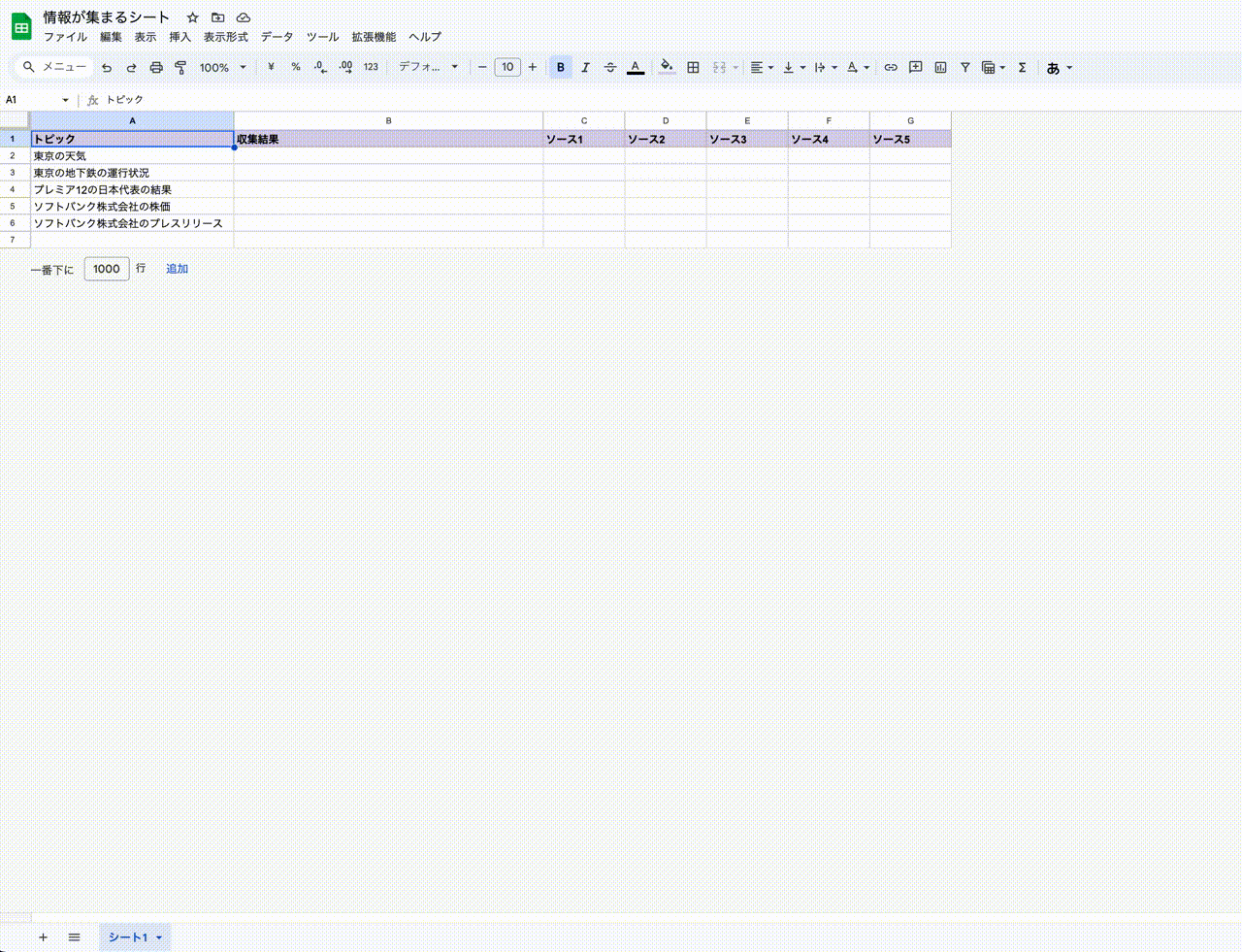Open the text rotation dropdown
Viewport: 1242px width, 952px height.
tap(858, 68)
